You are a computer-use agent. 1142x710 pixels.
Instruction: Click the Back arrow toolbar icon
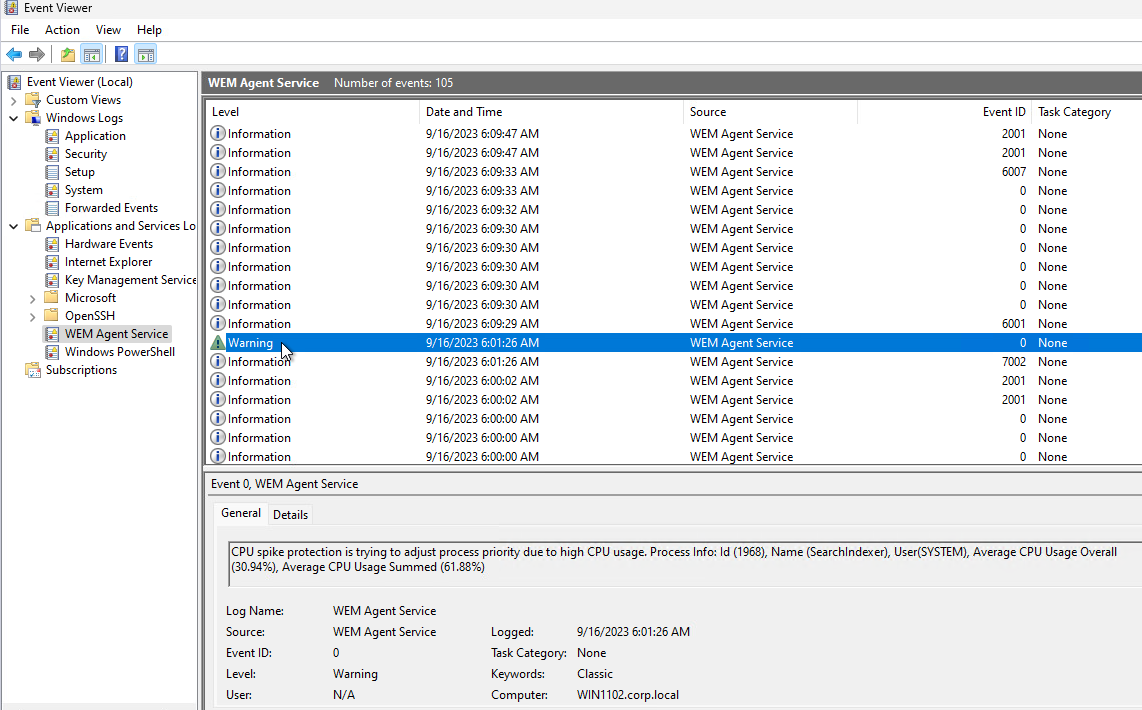click(14, 55)
